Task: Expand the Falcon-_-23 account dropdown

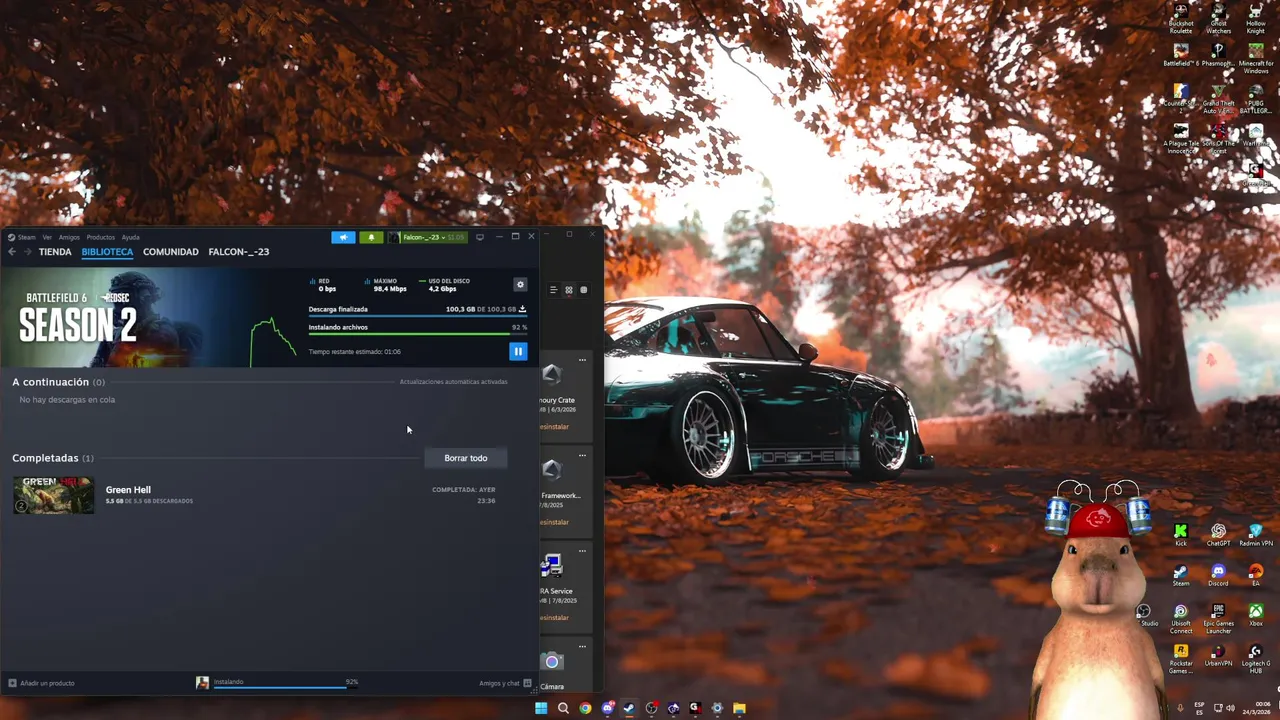Action: [427, 237]
